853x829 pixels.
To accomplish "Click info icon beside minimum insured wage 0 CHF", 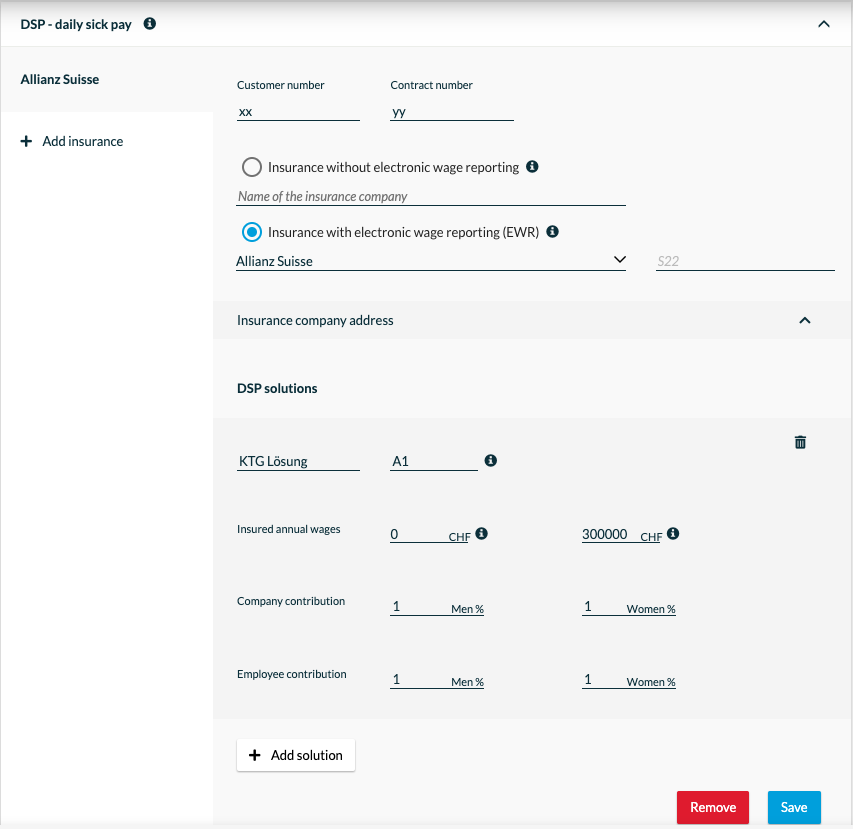I will pos(481,534).
